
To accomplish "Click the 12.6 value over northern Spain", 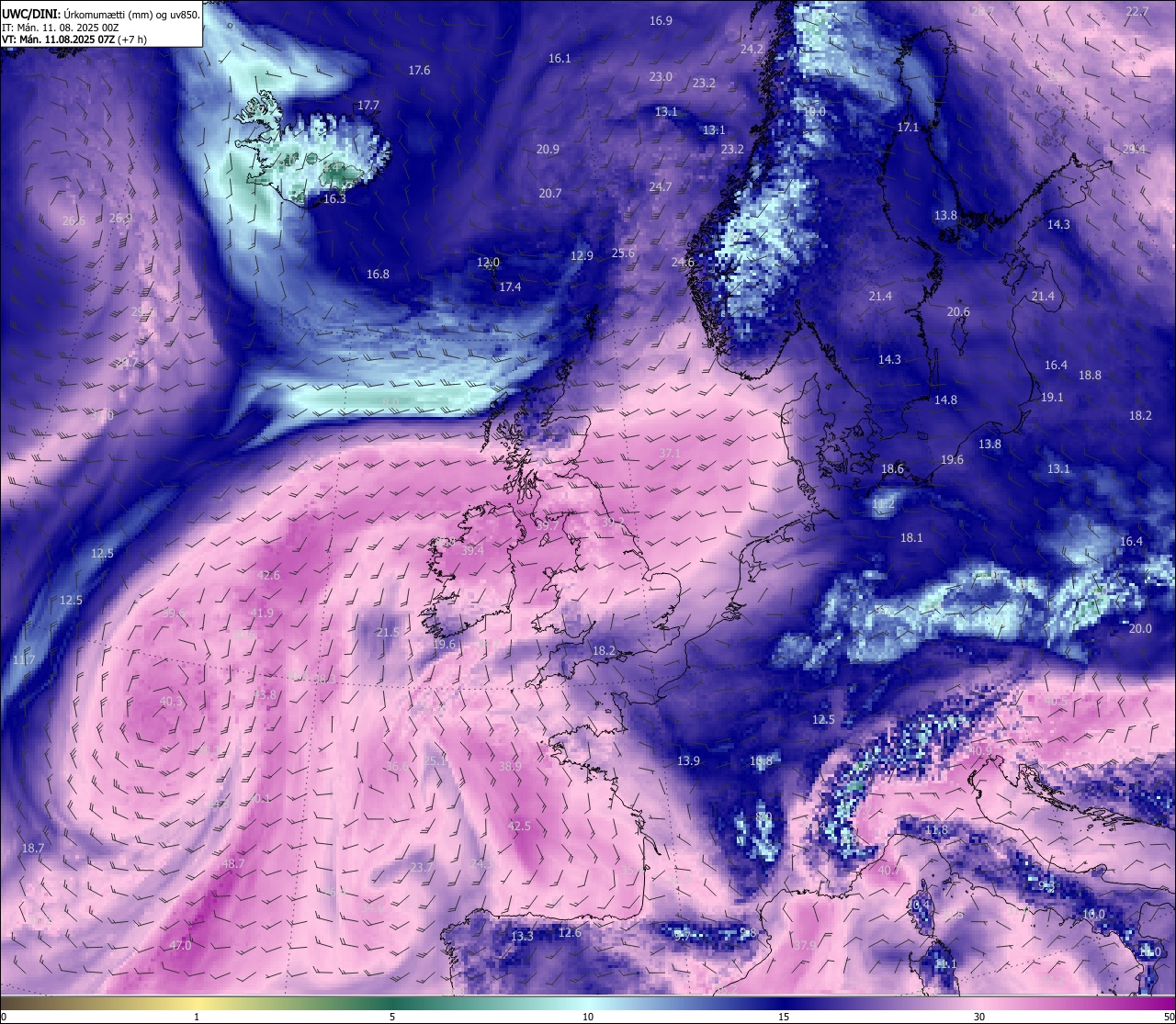I will pyautogui.click(x=570, y=932).
